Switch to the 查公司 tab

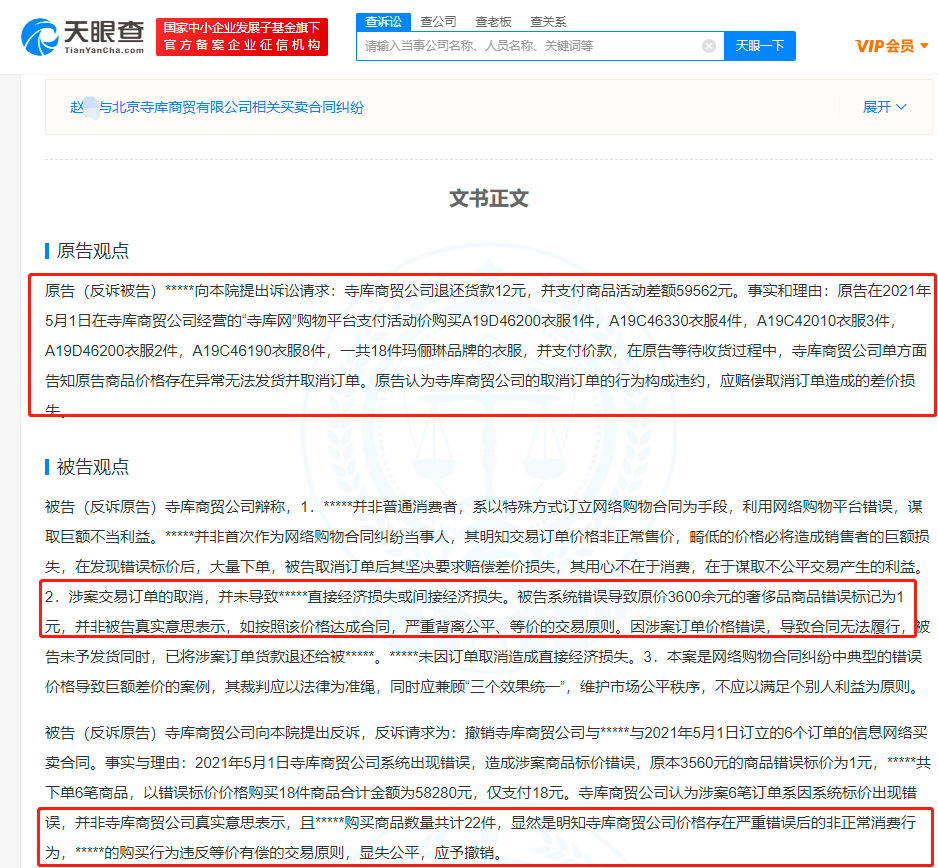pos(438,22)
